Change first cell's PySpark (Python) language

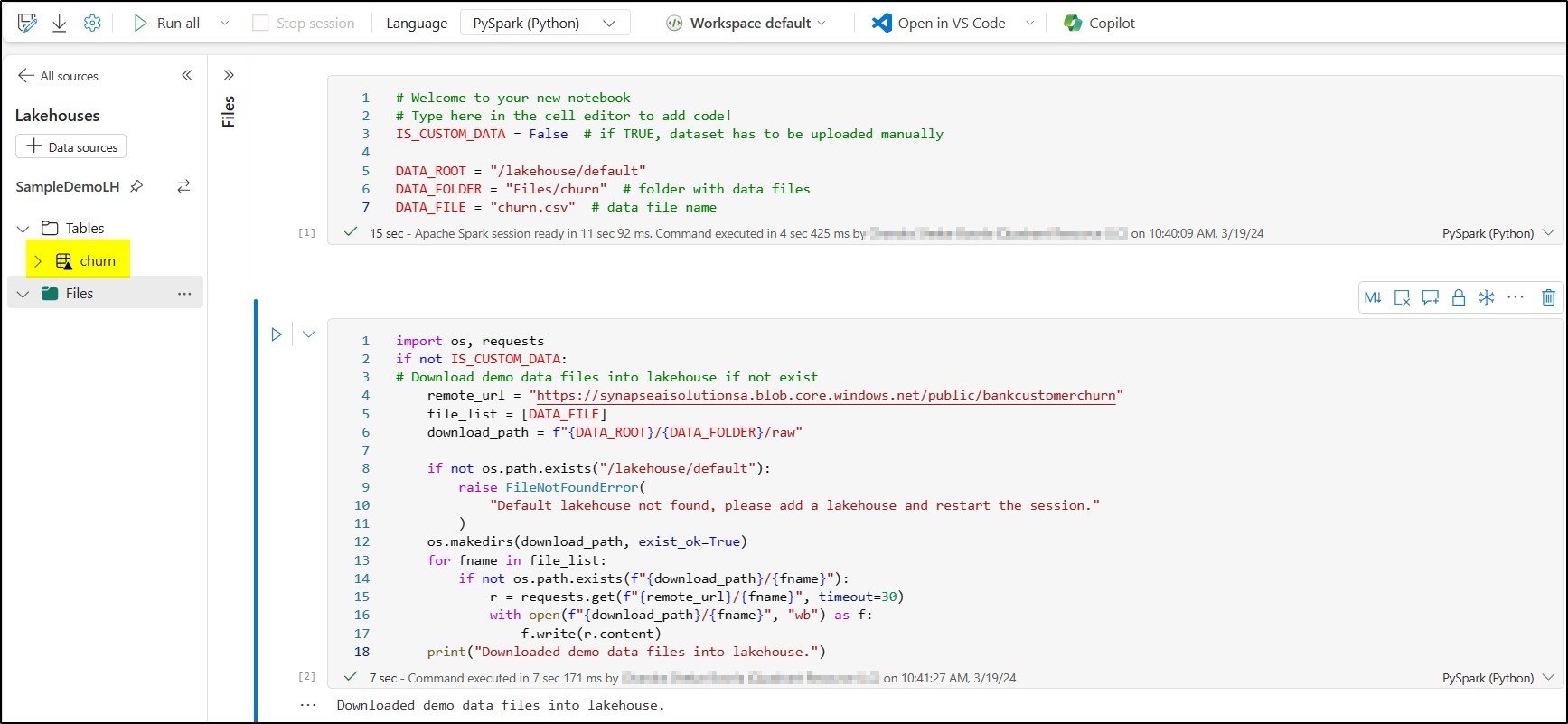[1498, 233]
